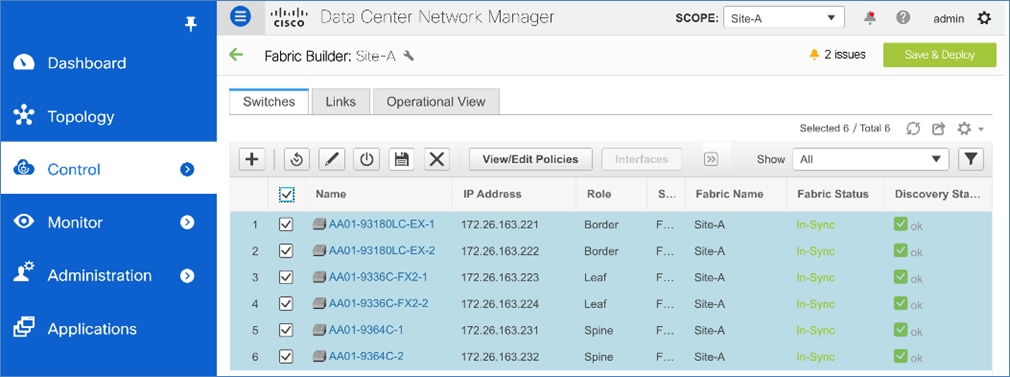The height and width of the screenshot is (377, 1010).
Task: Click the funnel filter icon
Action: tap(971, 159)
